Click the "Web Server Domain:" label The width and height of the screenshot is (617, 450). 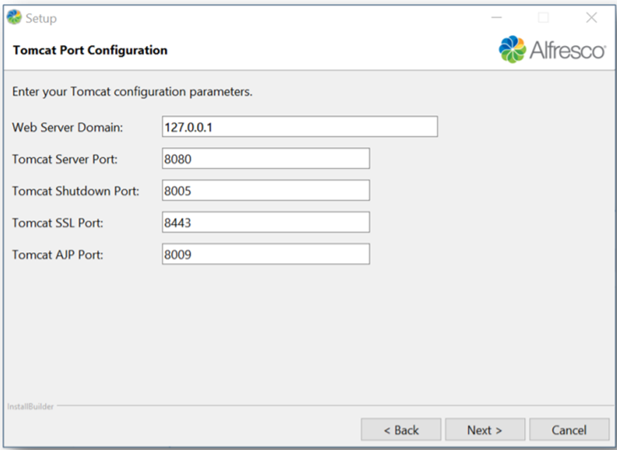67,127
